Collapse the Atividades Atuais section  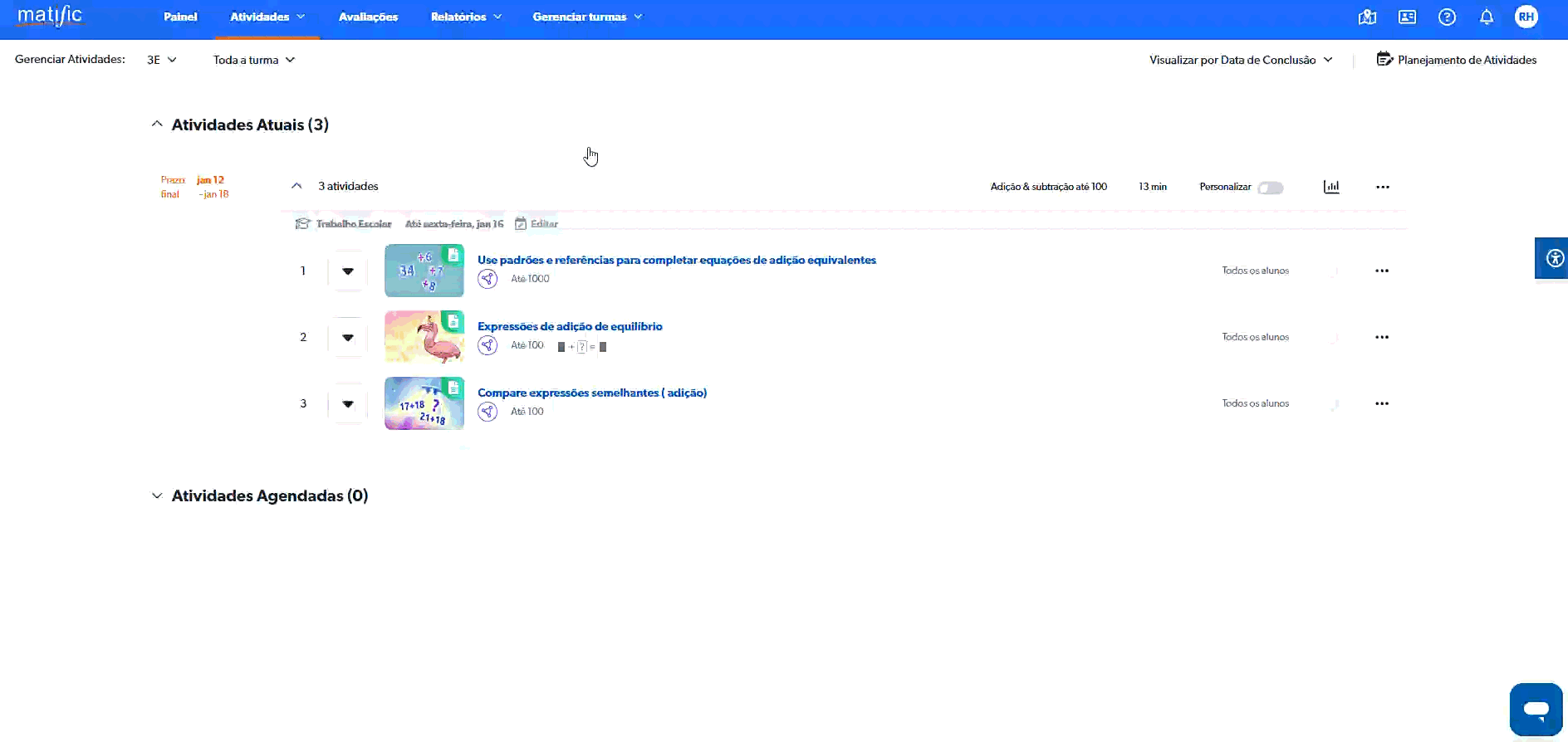point(157,124)
